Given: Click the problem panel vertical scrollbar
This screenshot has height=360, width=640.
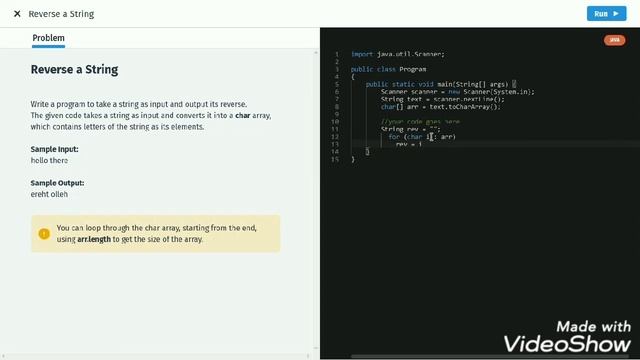Looking at the screenshot, I should (x=316, y=200).
